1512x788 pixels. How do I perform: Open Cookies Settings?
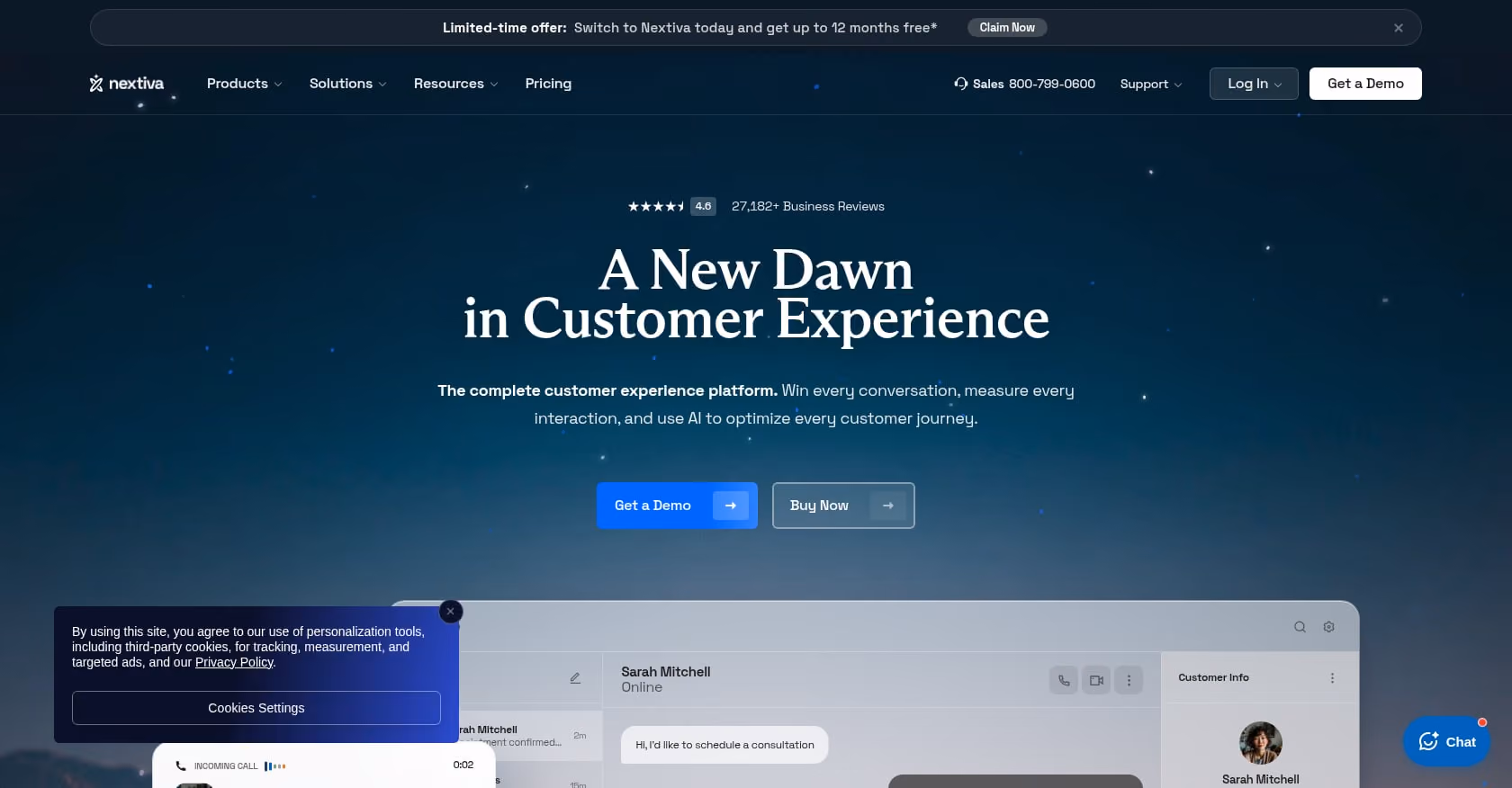point(256,708)
